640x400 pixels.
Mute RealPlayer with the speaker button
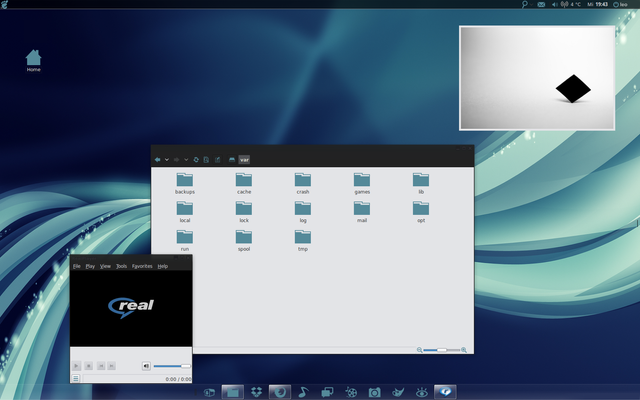pyautogui.click(x=146, y=366)
